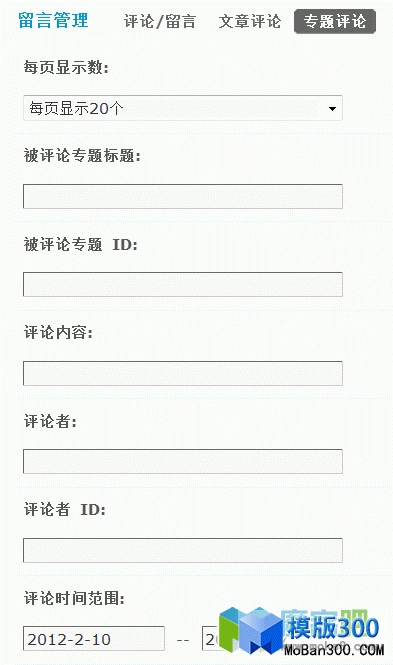Focus the 被评论专题标题 text field
The height and width of the screenshot is (665, 393).
coord(183,196)
